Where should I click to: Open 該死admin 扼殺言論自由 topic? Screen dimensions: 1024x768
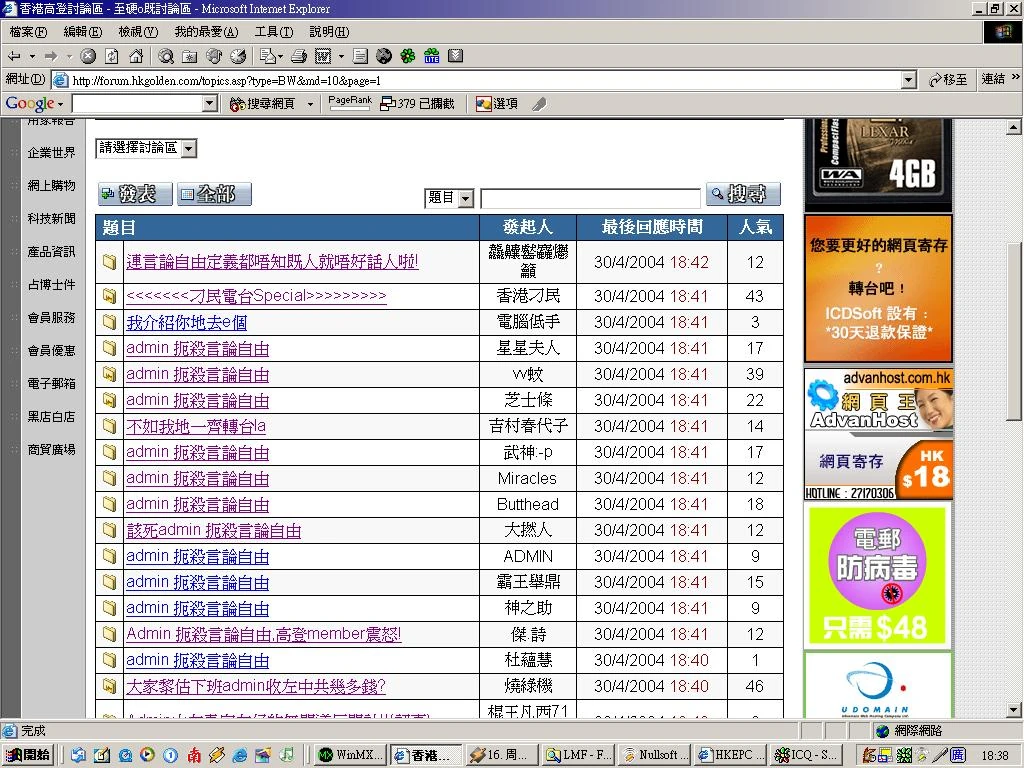(214, 530)
